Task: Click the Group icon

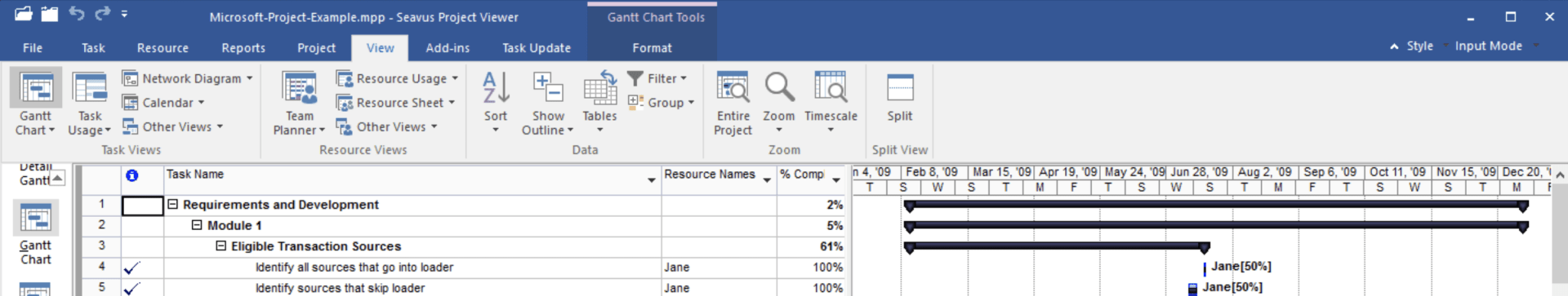Action: tap(635, 102)
